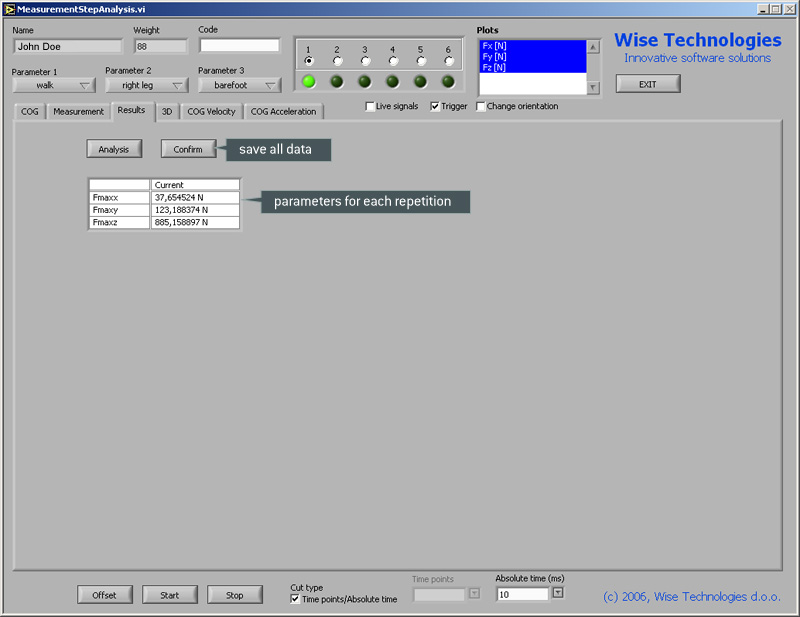
Task: Switch to COG Velocity tab
Action: (211, 111)
